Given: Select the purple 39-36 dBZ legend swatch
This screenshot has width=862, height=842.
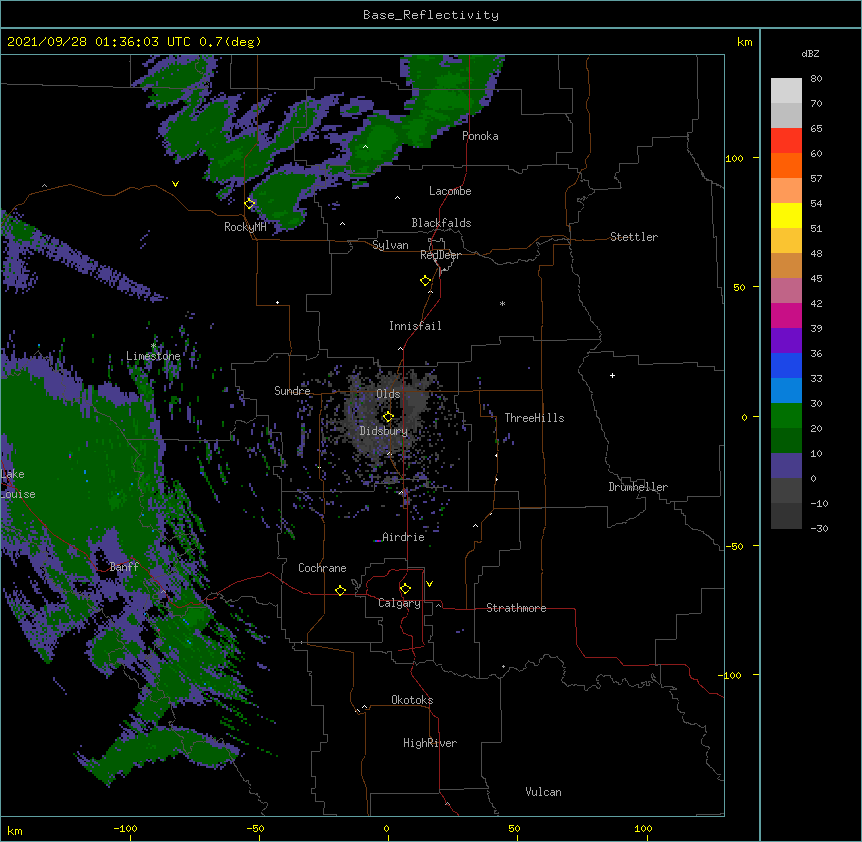Looking at the screenshot, I should (x=786, y=341).
